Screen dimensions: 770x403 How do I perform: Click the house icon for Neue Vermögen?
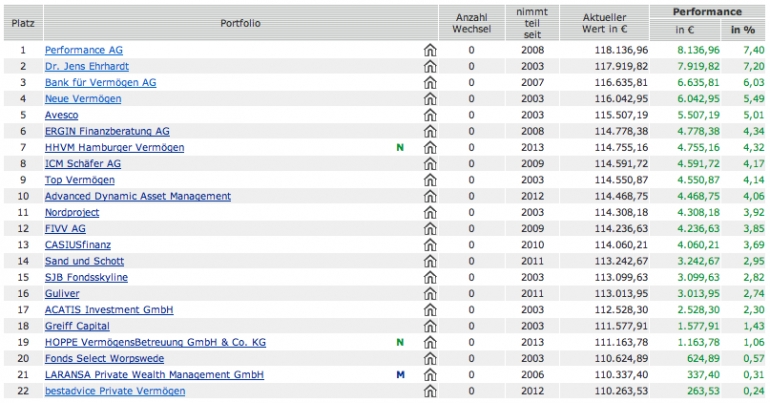click(430, 99)
